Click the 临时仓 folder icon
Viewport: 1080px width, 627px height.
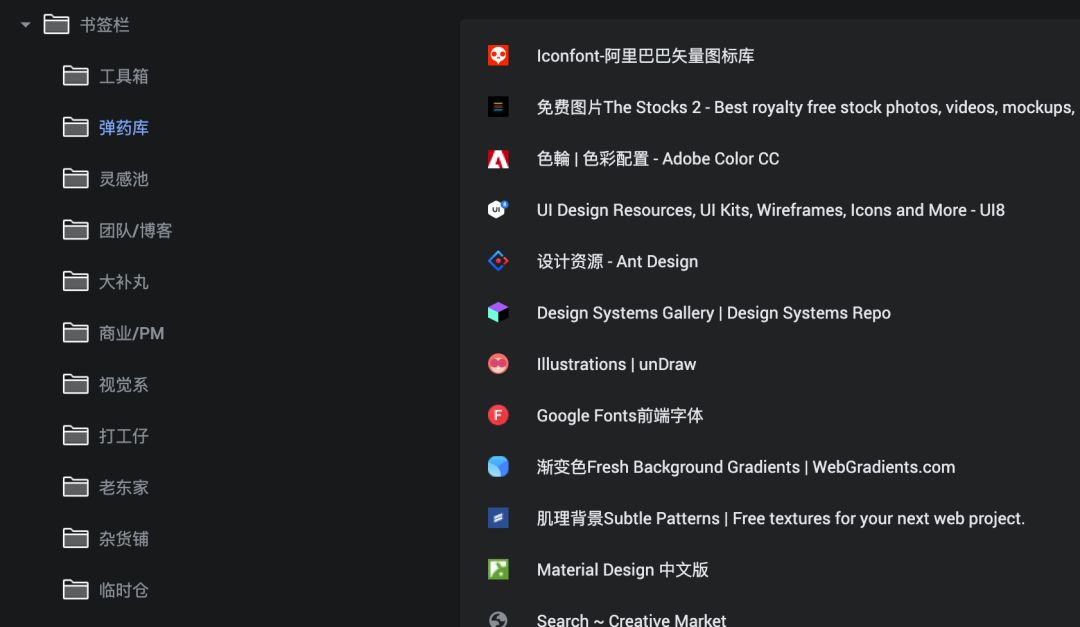(x=76, y=590)
